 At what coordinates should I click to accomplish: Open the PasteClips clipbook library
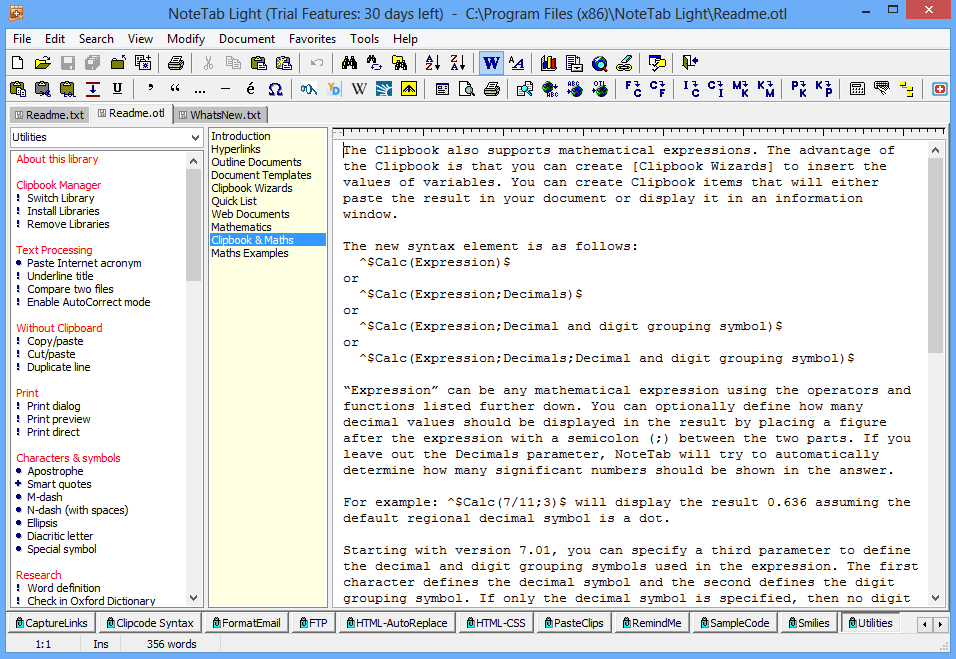point(574,623)
